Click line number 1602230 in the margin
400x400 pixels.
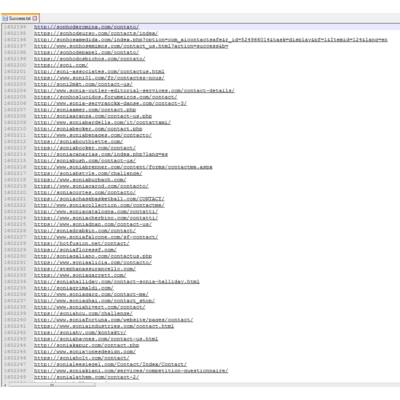[15, 256]
